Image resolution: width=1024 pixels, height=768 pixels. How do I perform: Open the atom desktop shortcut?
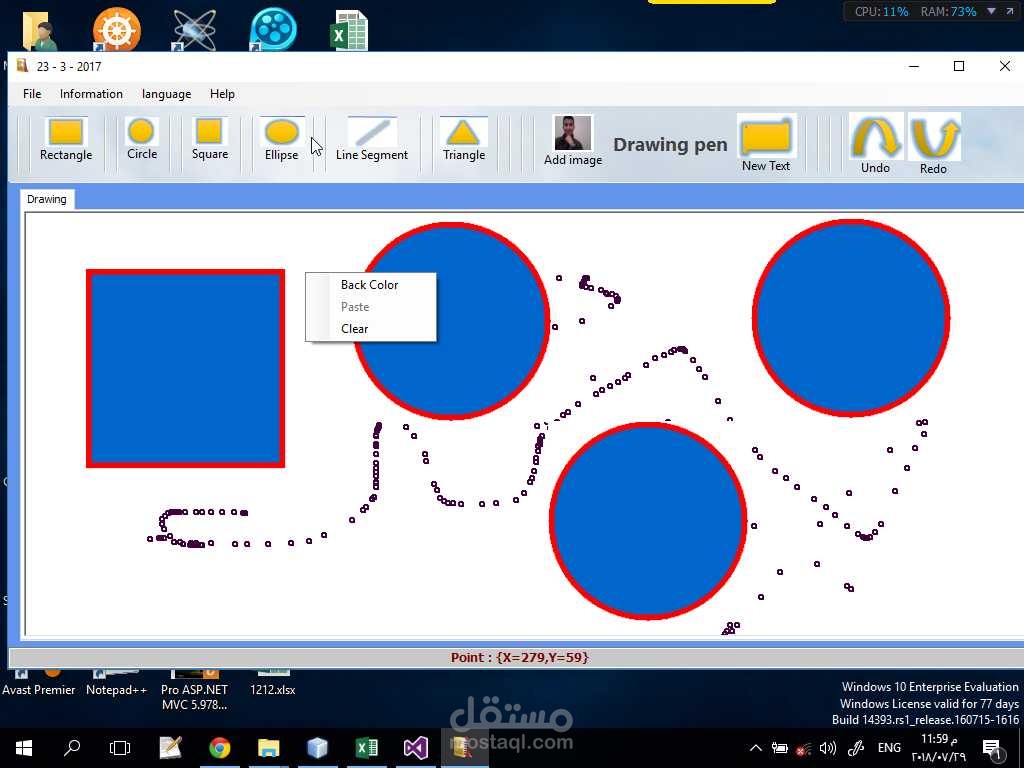[195, 29]
